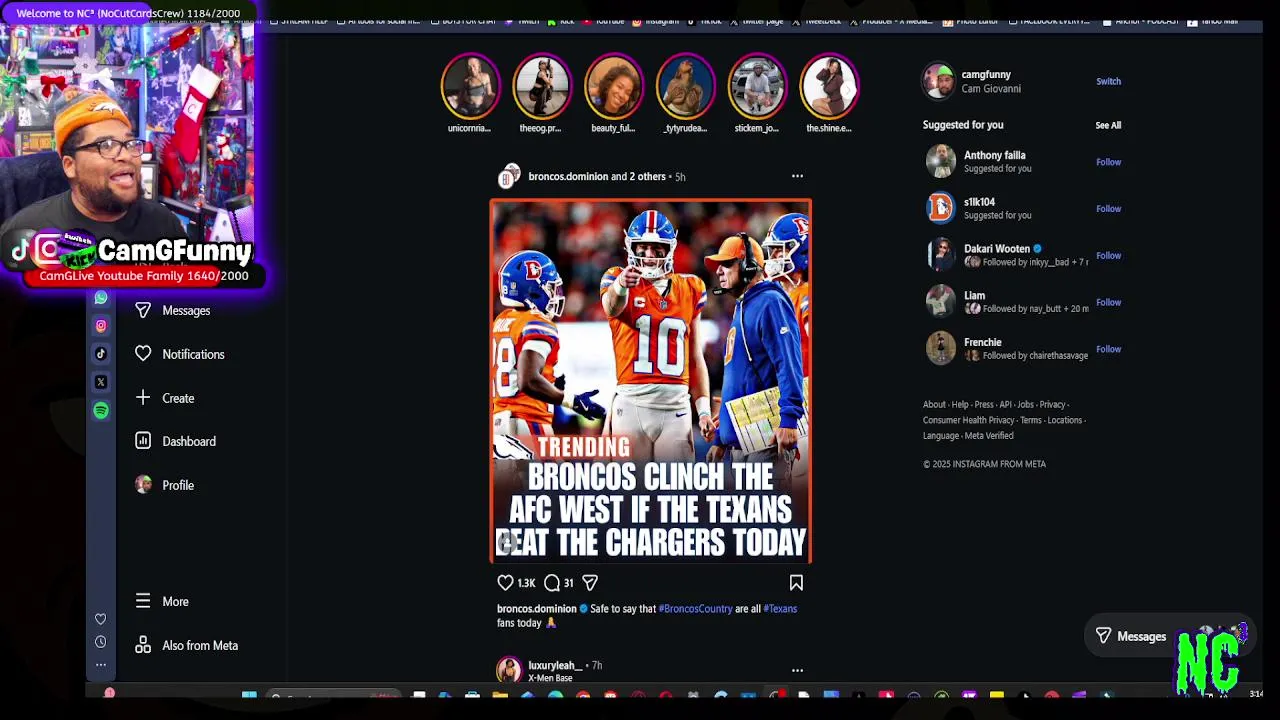Viewport: 1280px width, 720px height.
Task: Click See All suggested accounts
Action: (1108, 125)
